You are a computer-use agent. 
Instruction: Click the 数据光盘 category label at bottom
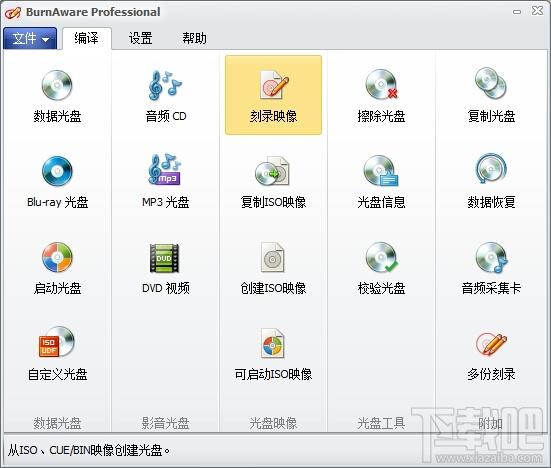[x=57, y=423]
